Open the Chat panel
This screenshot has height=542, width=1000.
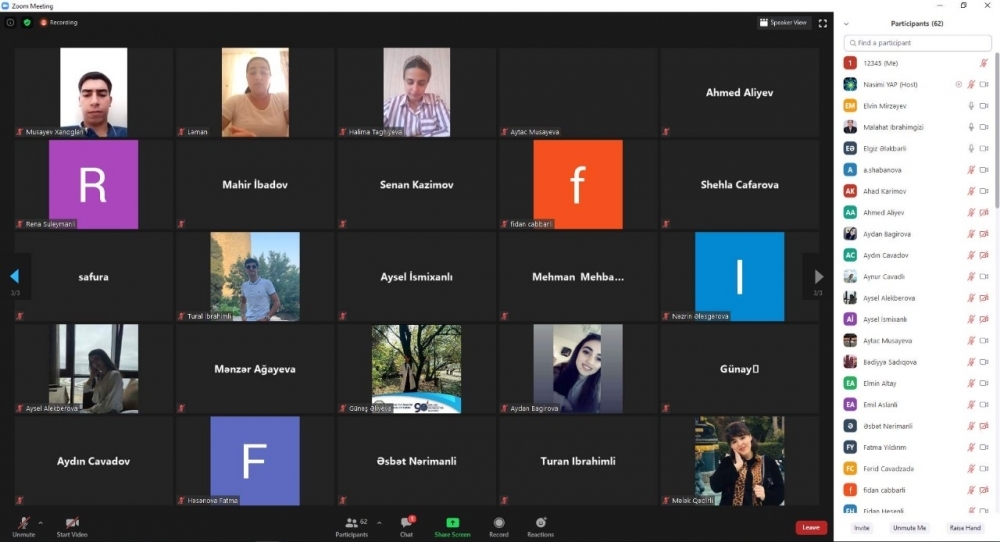click(x=406, y=524)
